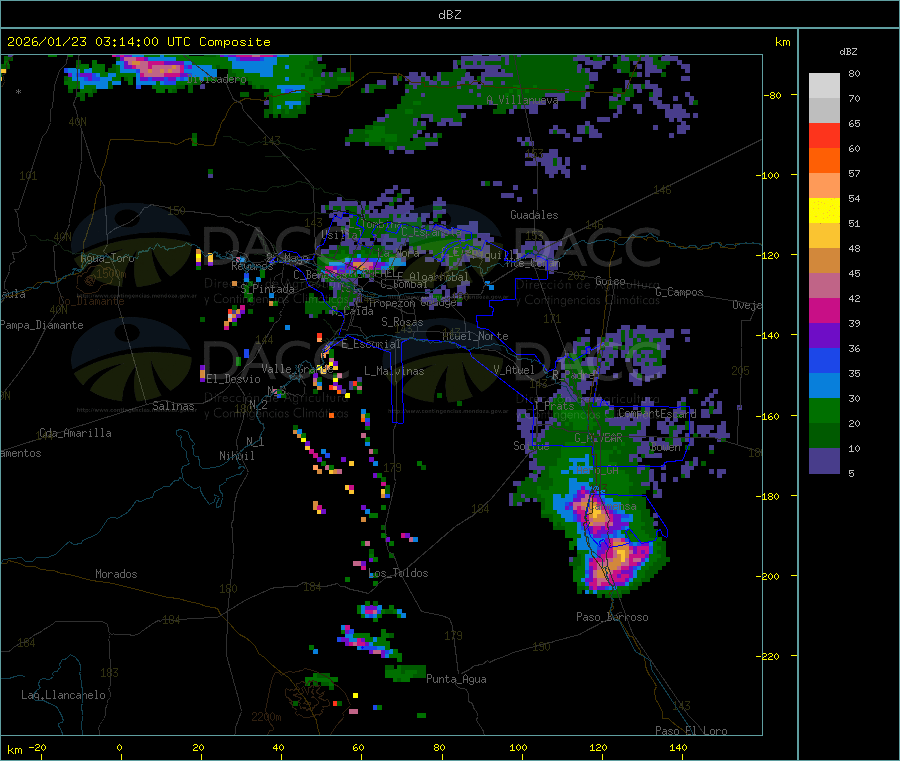Click the '2200m' elevation label near the volcano

pyautogui.click(x=266, y=717)
